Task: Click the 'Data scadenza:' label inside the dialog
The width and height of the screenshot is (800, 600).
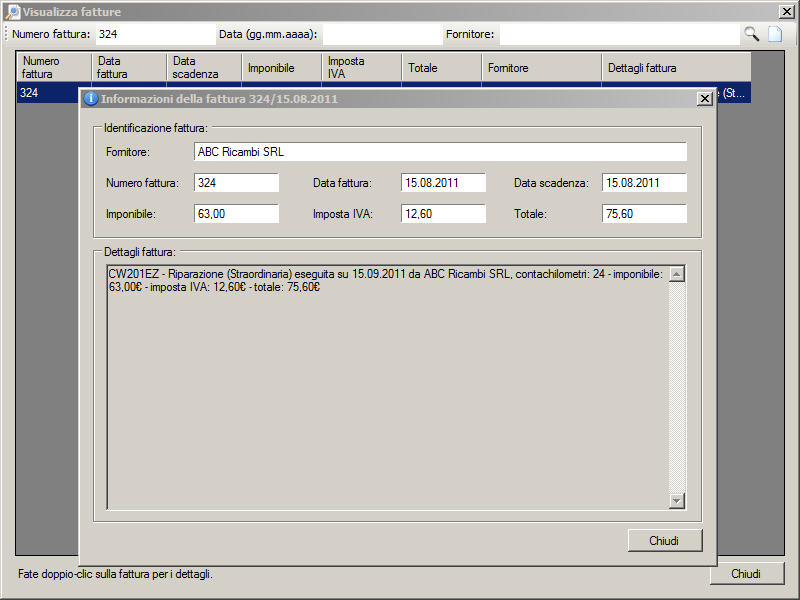Action: (x=551, y=183)
